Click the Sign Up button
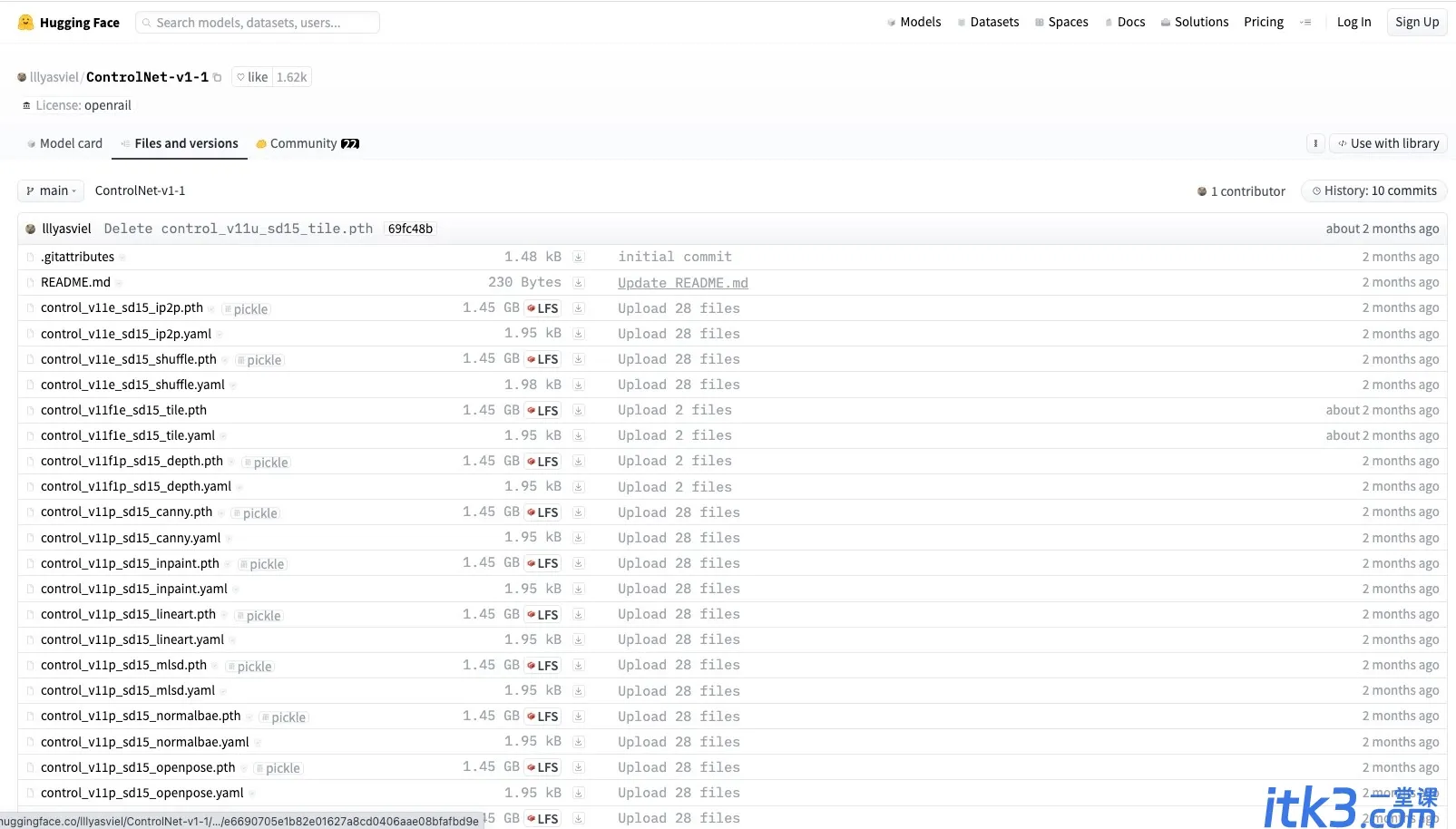 [1417, 22]
